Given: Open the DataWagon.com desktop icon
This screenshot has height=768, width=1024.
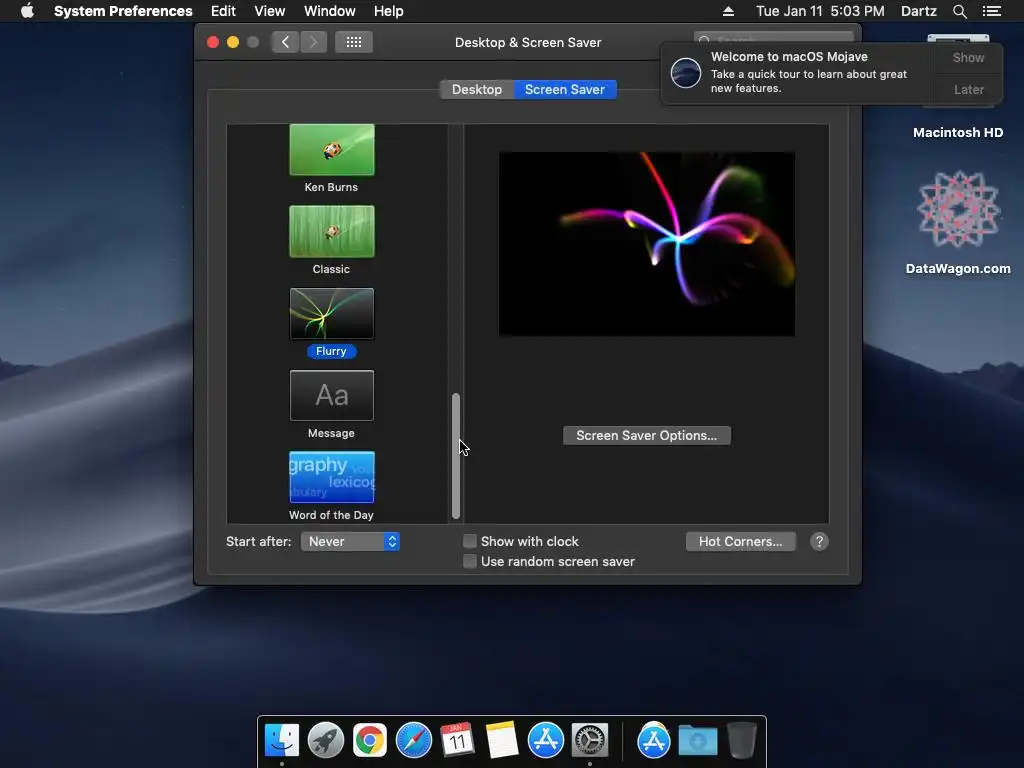Looking at the screenshot, I should [958, 210].
